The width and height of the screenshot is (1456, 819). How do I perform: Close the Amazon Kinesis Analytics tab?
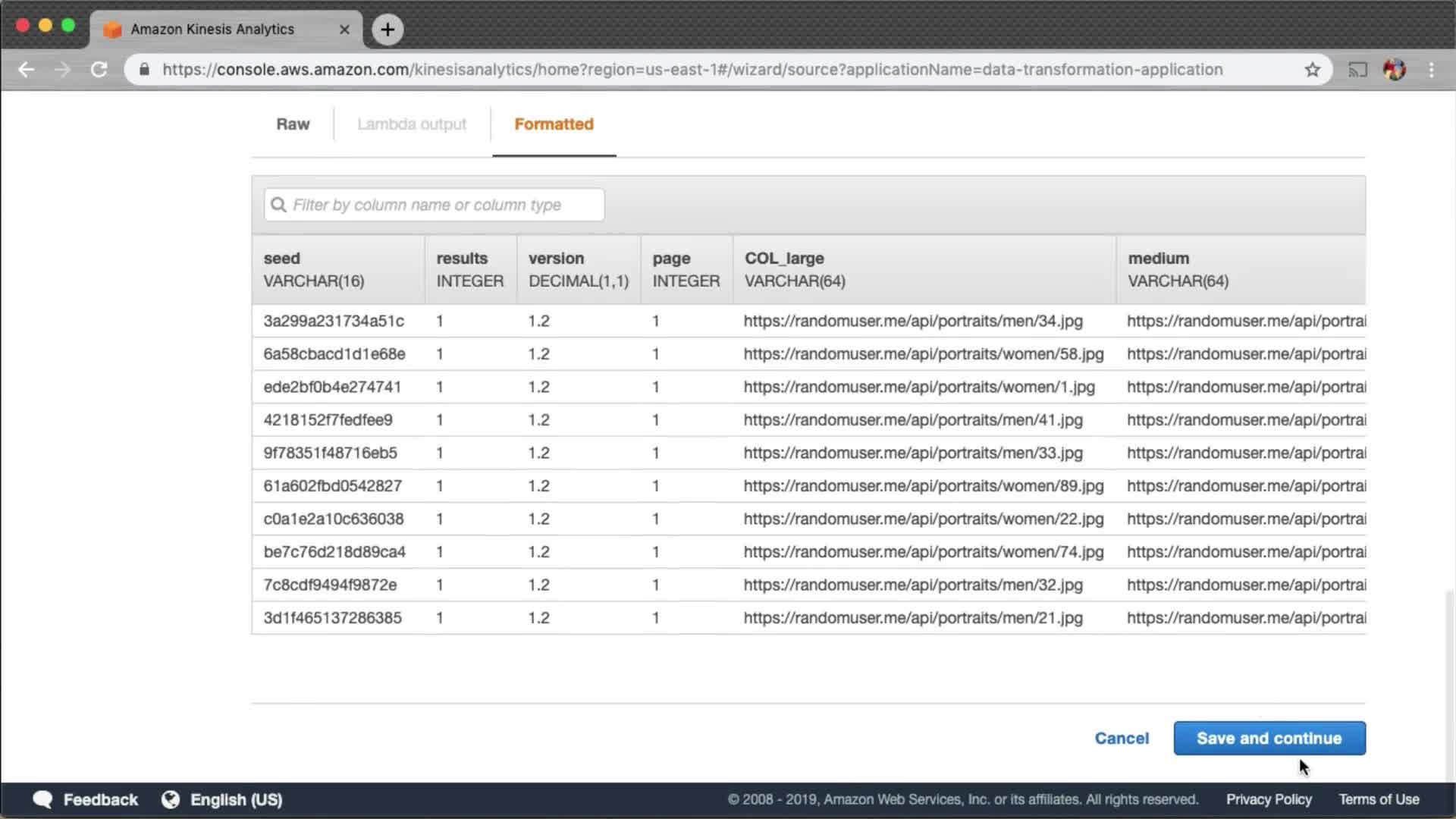click(x=344, y=30)
